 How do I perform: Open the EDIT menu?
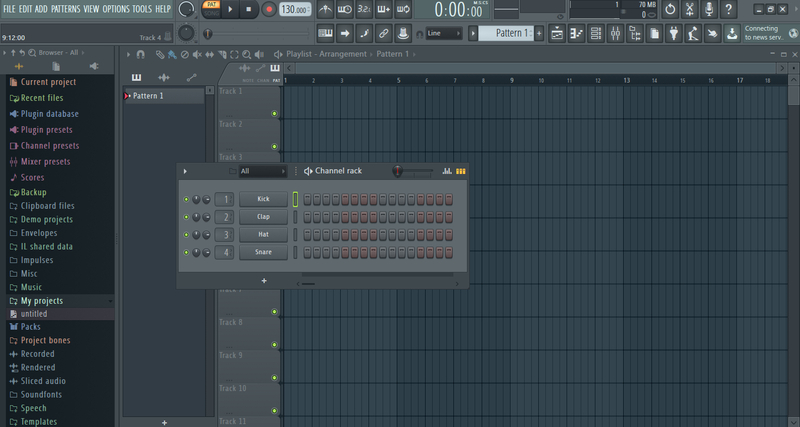(x=26, y=9)
